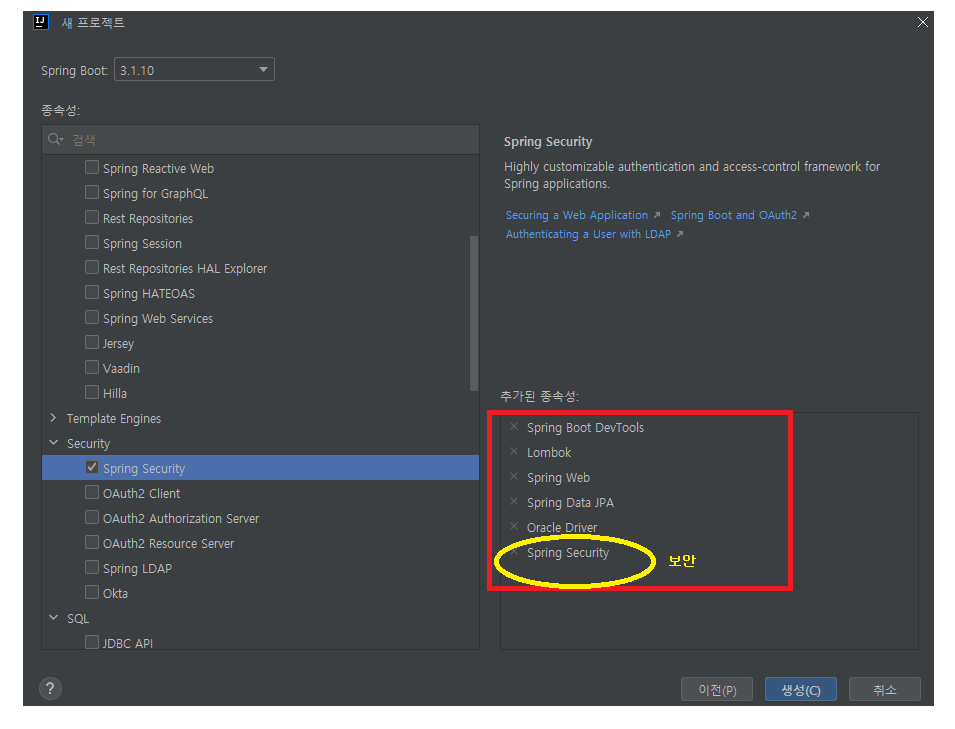This screenshot has height=729, width=955.
Task: Uncheck Spring Security dependency
Action: tap(92, 467)
